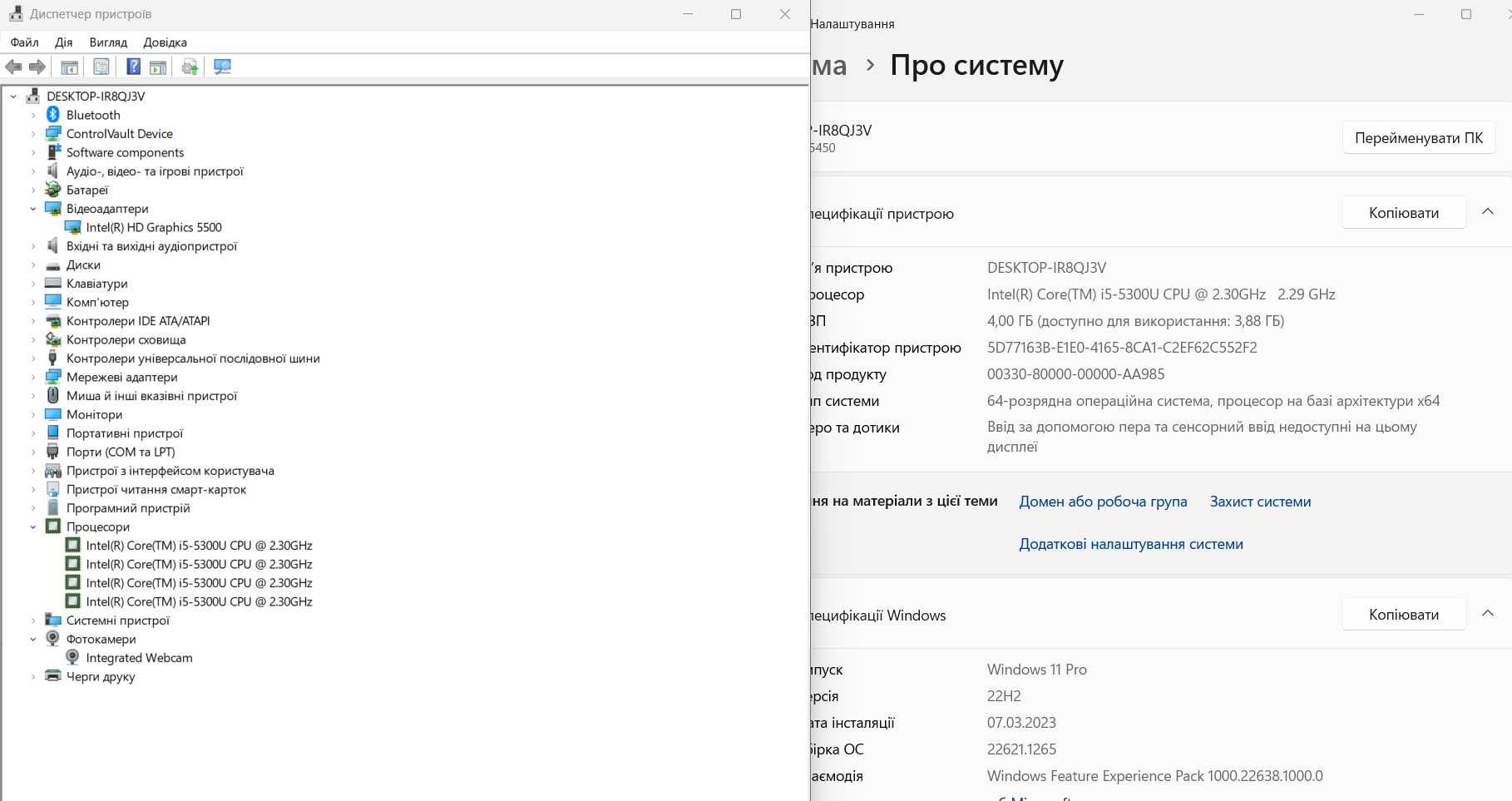Click the Фотокамери camera category icon
This screenshot has width=1512, height=801.
pyautogui.click(x=53, y=639)
